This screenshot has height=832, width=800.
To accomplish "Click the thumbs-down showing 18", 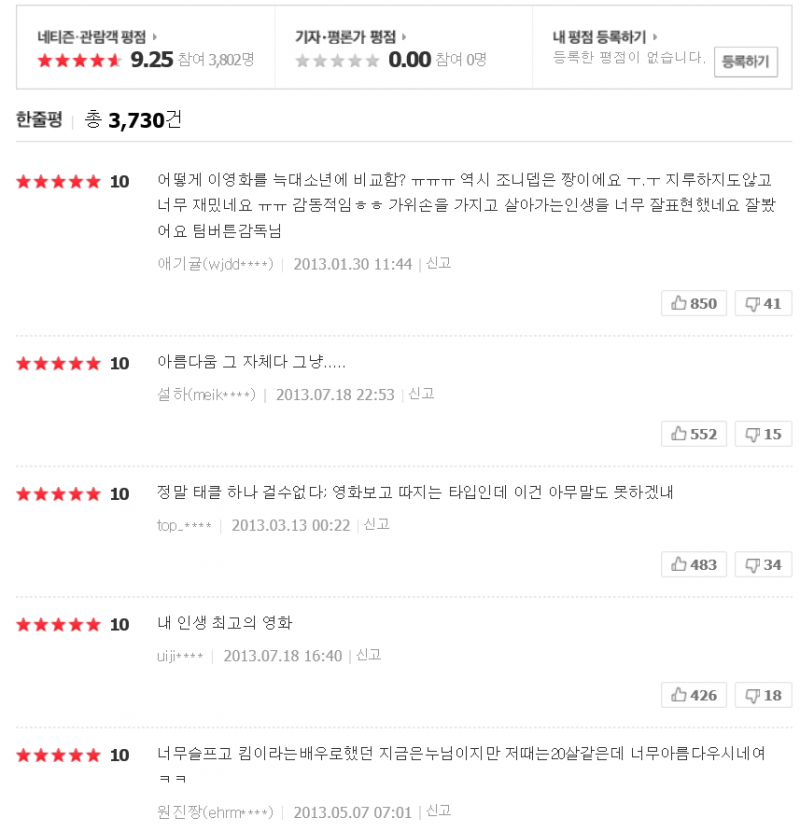I will pos(763,695).
